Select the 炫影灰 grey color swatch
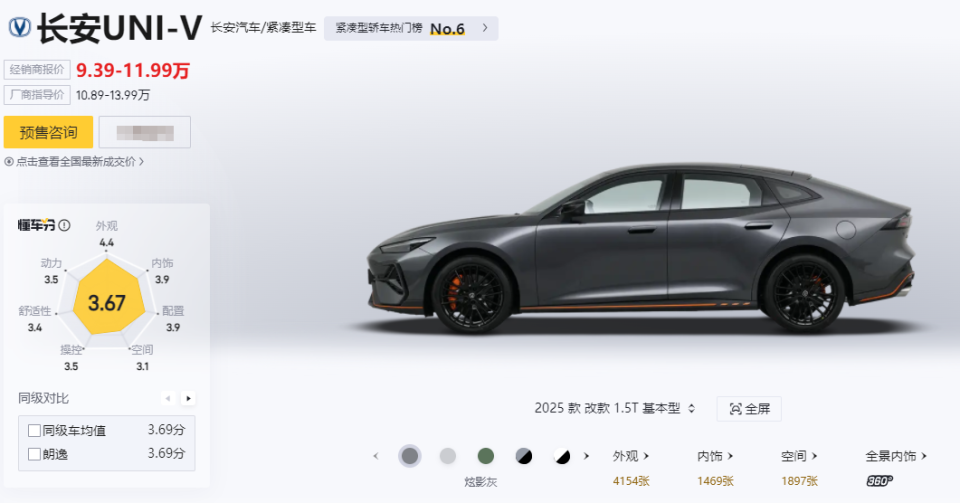Screen dimensions: 960x503 tap(410, 456)
